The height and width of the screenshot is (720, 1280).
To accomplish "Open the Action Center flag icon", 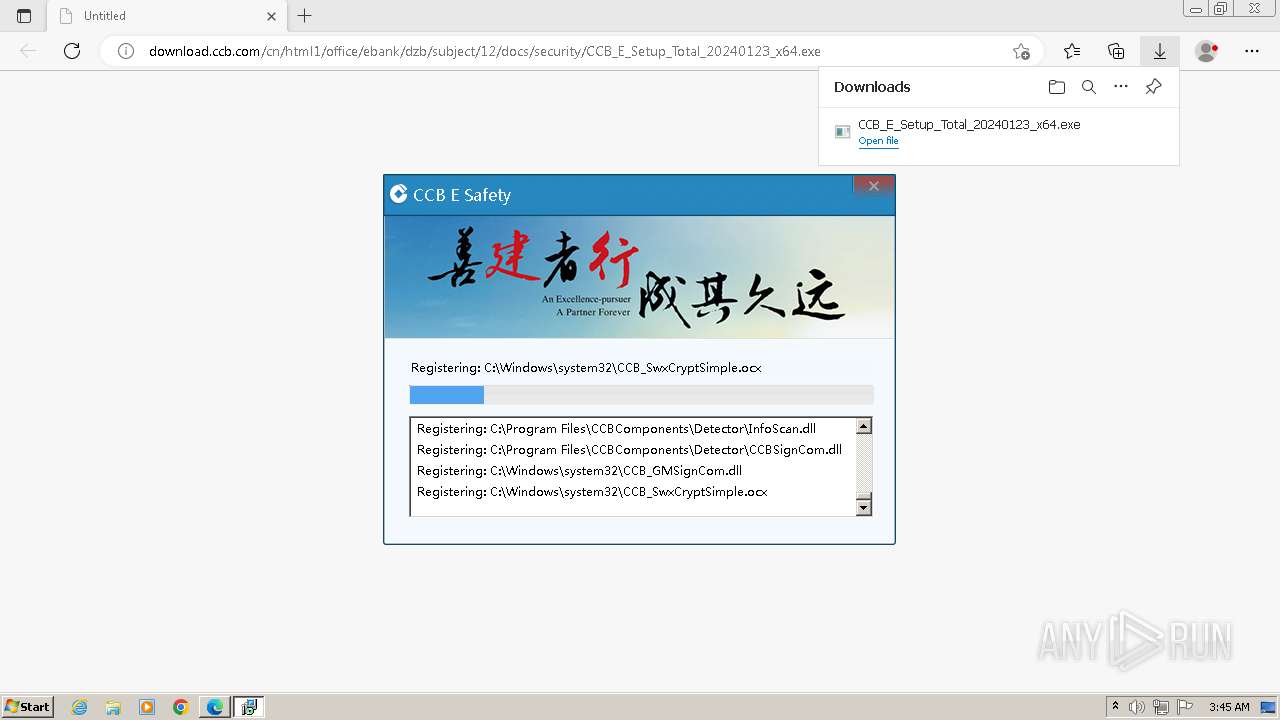I will pos(1184,707).
